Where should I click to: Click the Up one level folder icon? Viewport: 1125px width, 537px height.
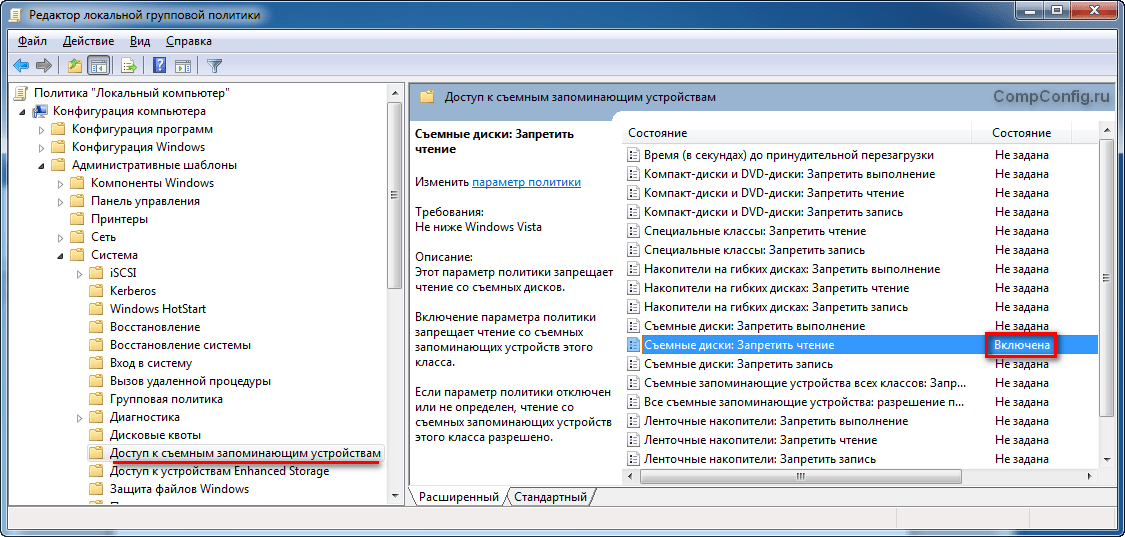[x=75, y=66]
